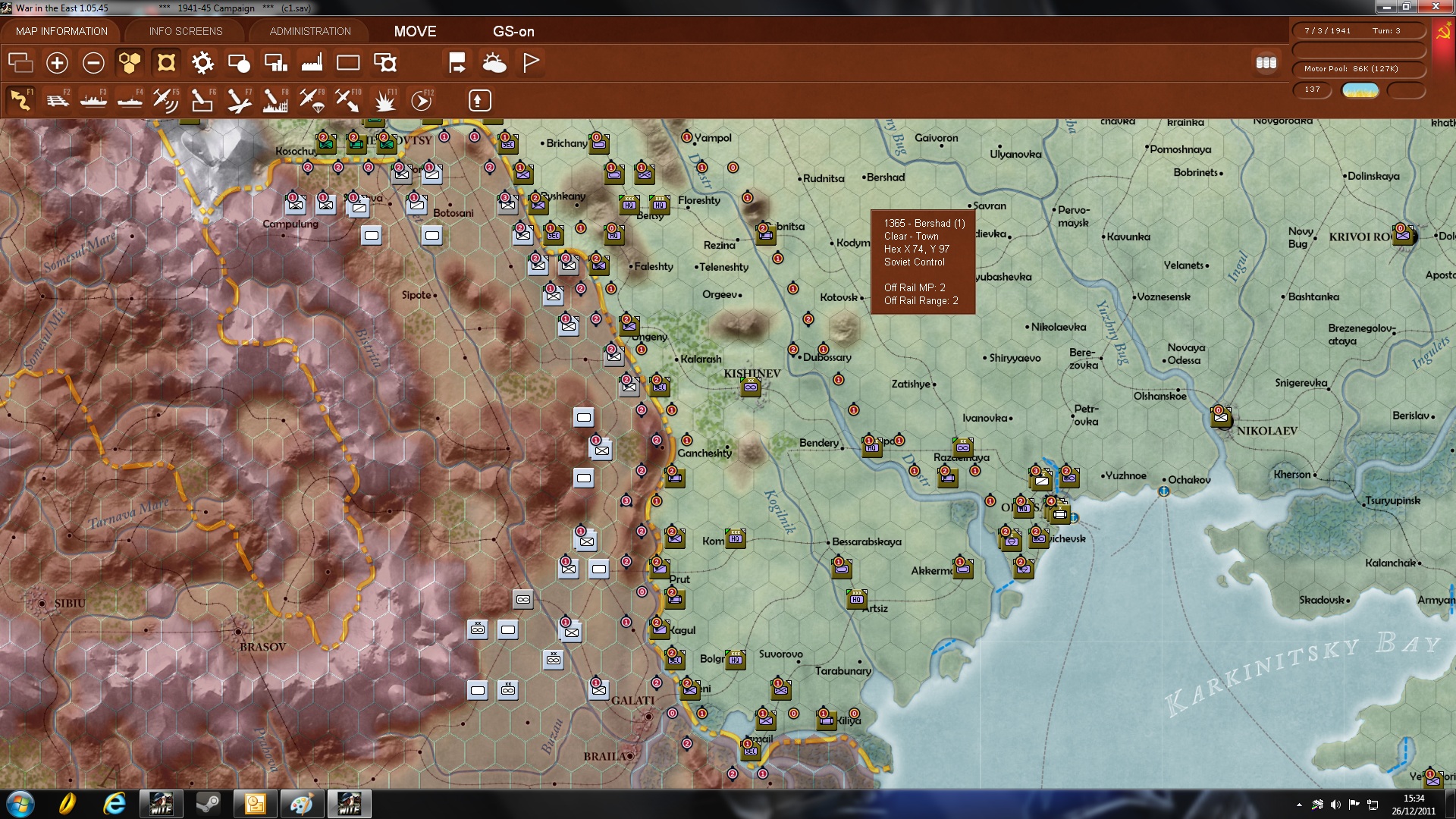Click the rectangle-with-circle unit icon
Image resolution: width=1456 pixels, height=819 pixels.
pos(239,63)
